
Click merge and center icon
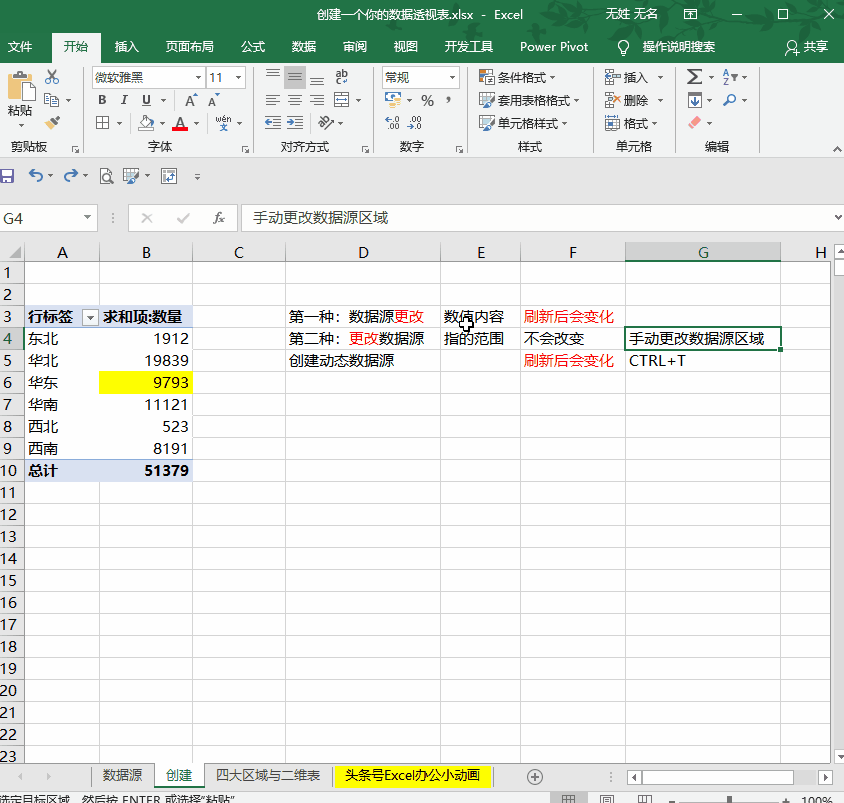pos(341,100)
